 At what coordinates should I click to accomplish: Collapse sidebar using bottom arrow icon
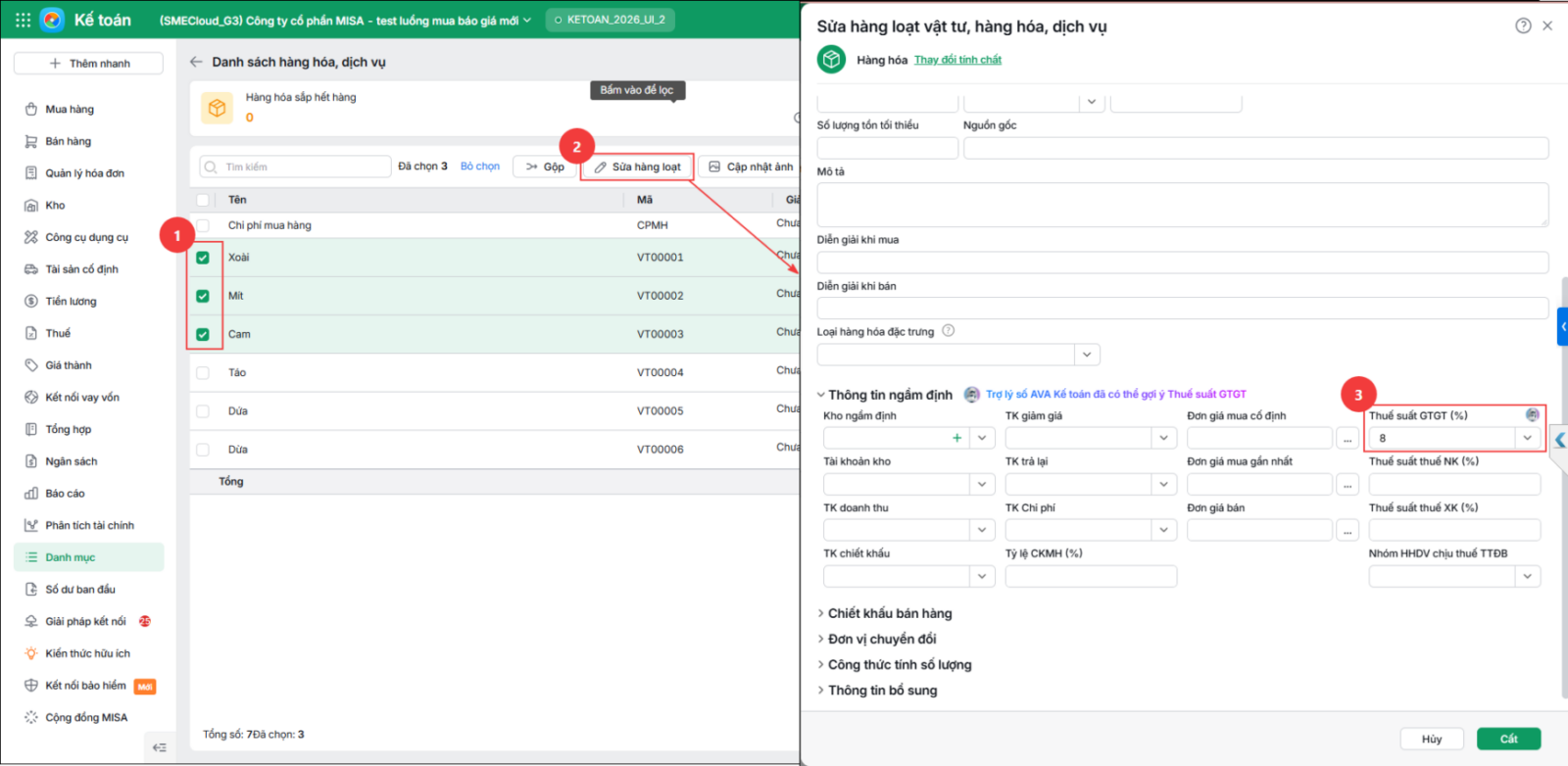coord(160,747)
